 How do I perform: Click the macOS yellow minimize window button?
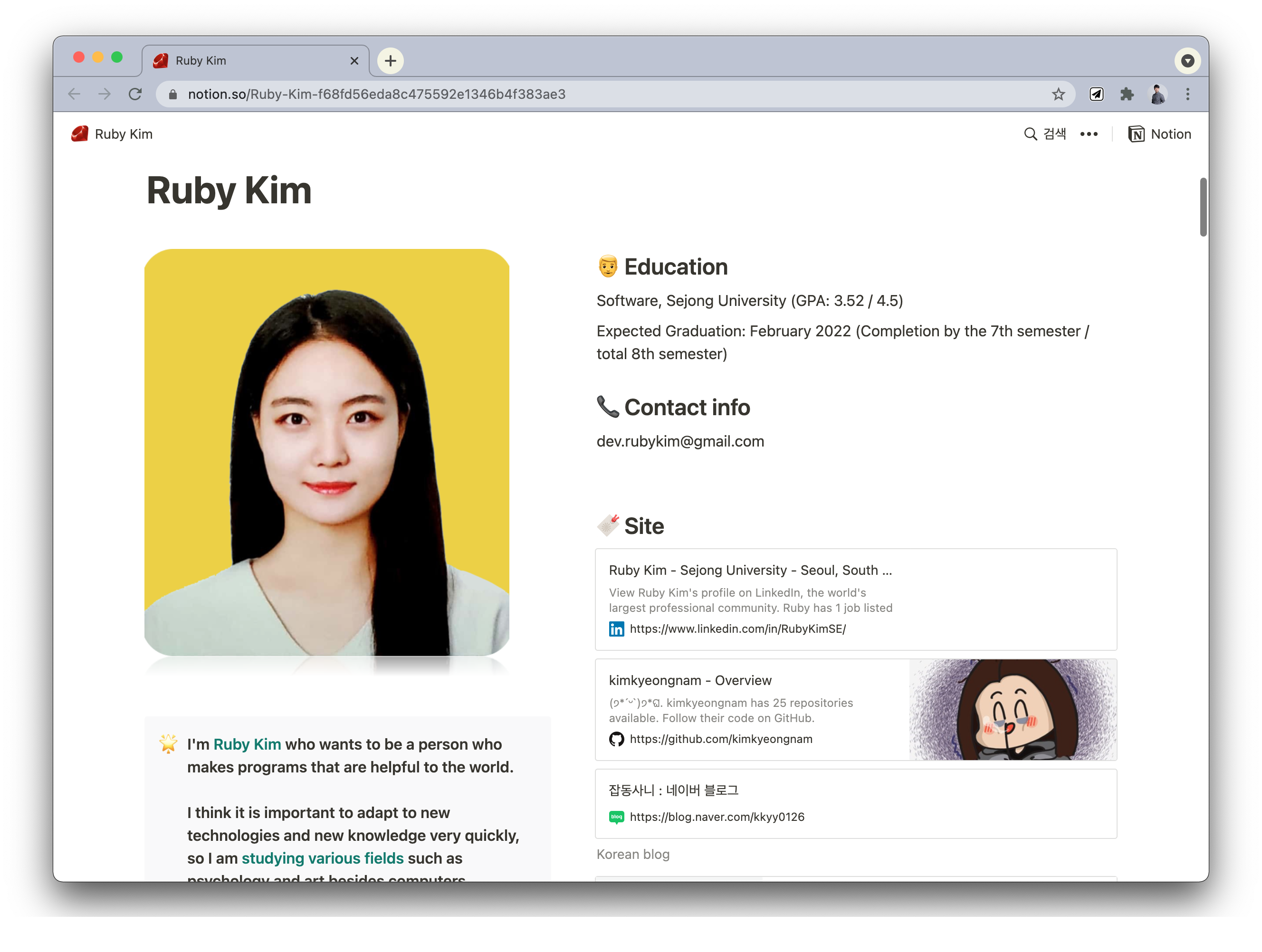(x=98, y=57)
